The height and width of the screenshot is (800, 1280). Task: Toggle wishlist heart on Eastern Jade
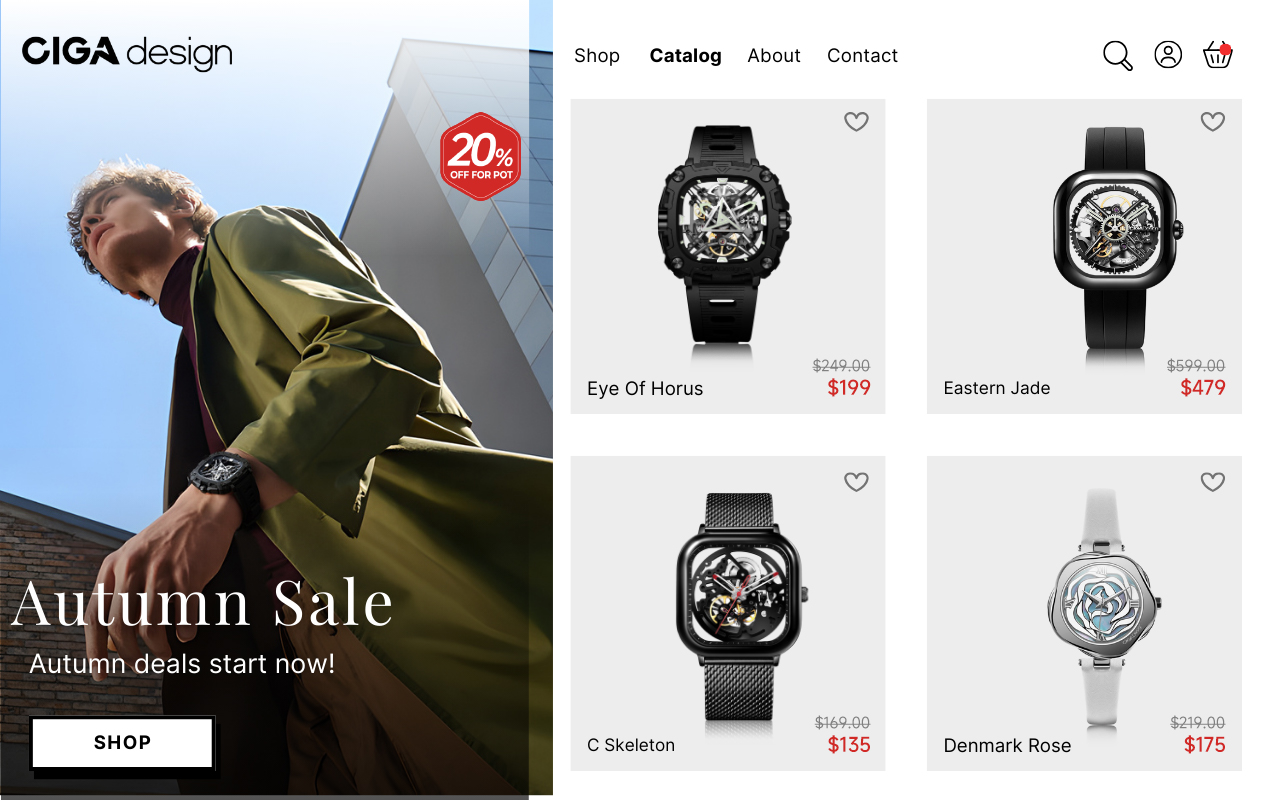click(x=1213, y=122)
